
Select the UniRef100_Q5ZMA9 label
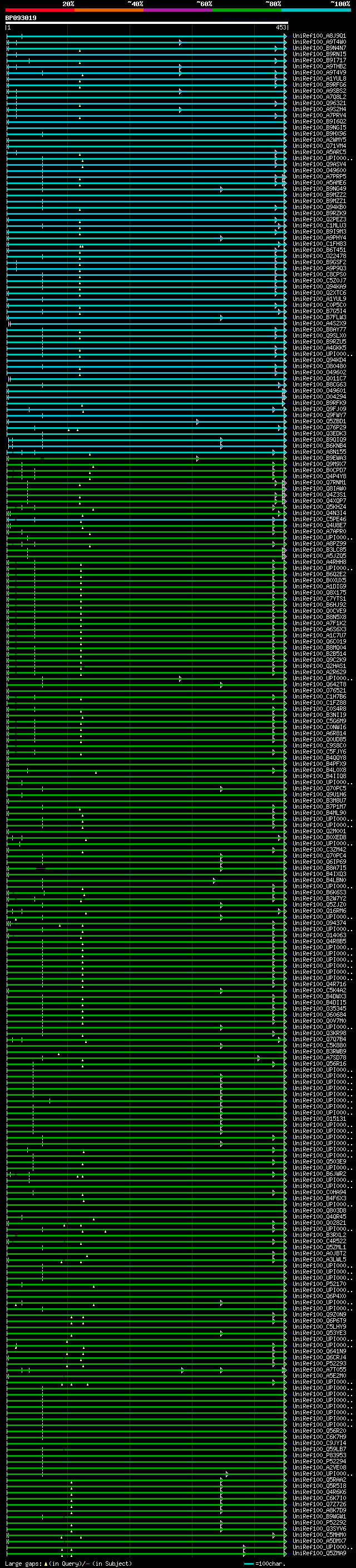pos(319,1553)
